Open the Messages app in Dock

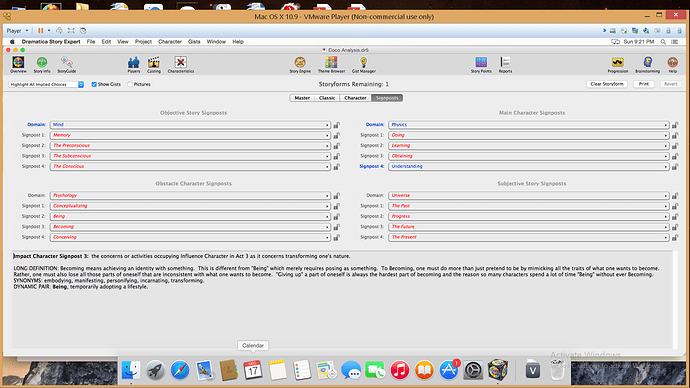[351, 370]
